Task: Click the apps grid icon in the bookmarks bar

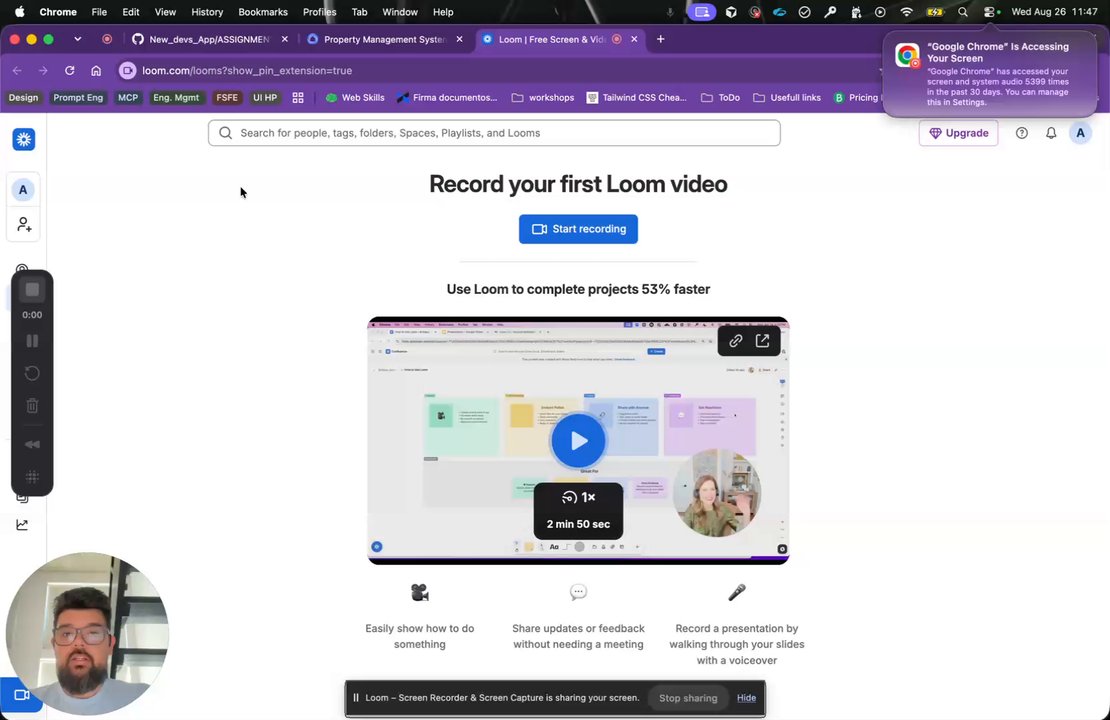Action: pyautogui.click(x=298, y=98)
